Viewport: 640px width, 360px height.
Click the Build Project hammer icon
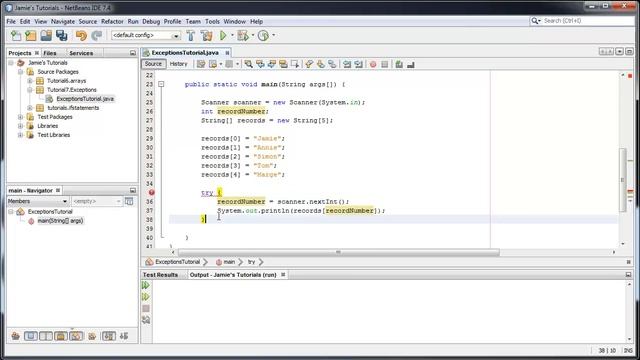click(x=191, y=36)
